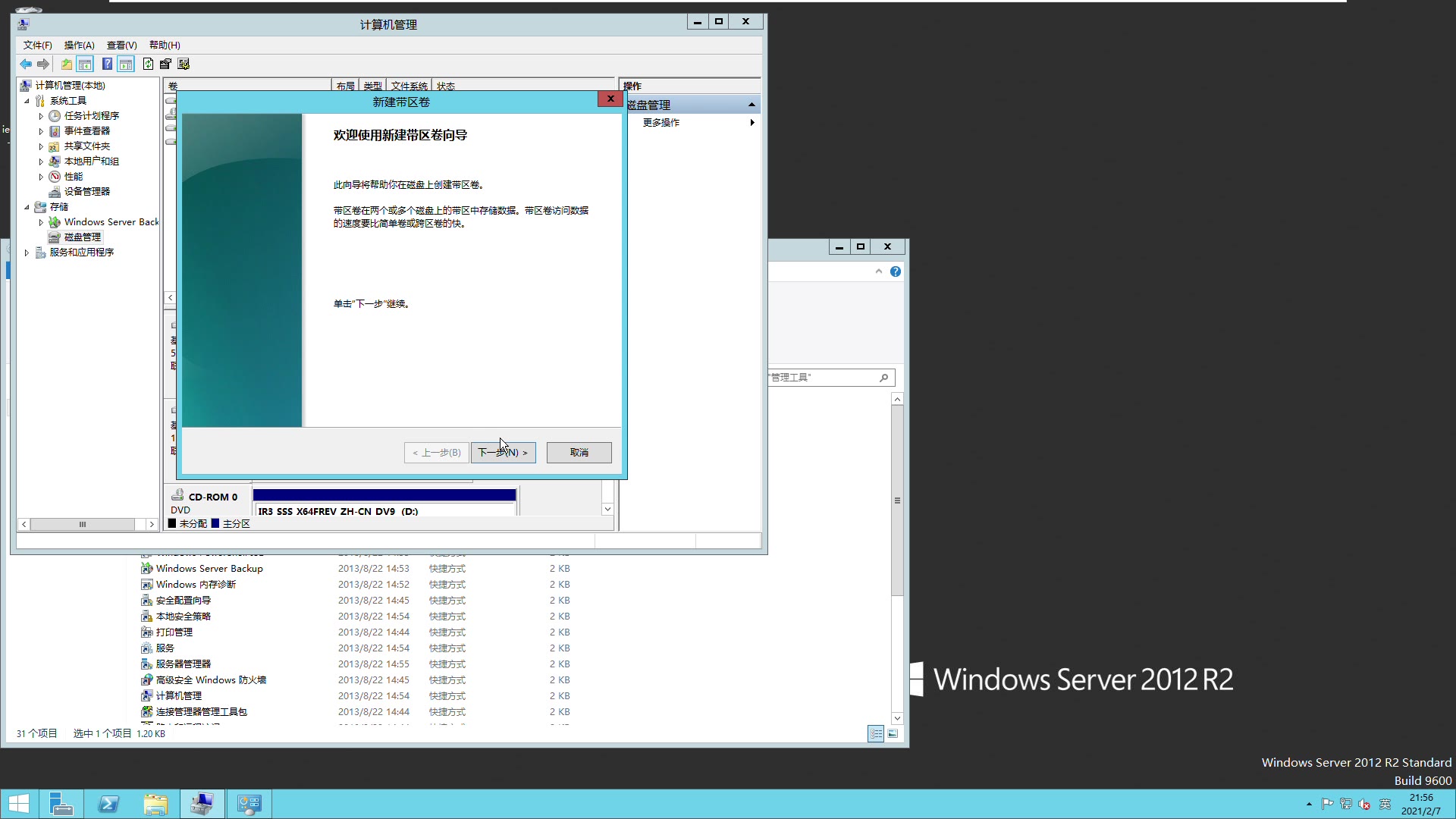Select 磁盘管理 in the console tree
Screen dimensions: 1456x819
82,237
